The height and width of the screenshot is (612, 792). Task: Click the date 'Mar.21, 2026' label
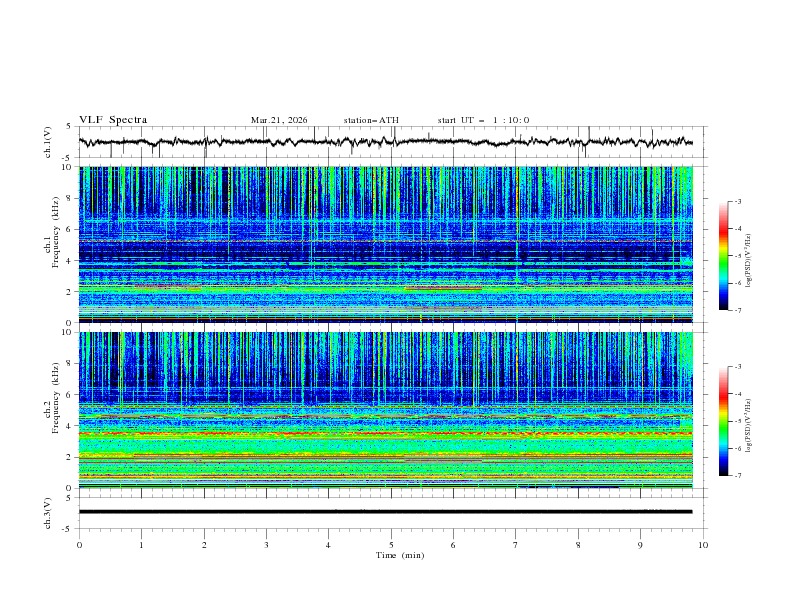click(x=279, y=120)
